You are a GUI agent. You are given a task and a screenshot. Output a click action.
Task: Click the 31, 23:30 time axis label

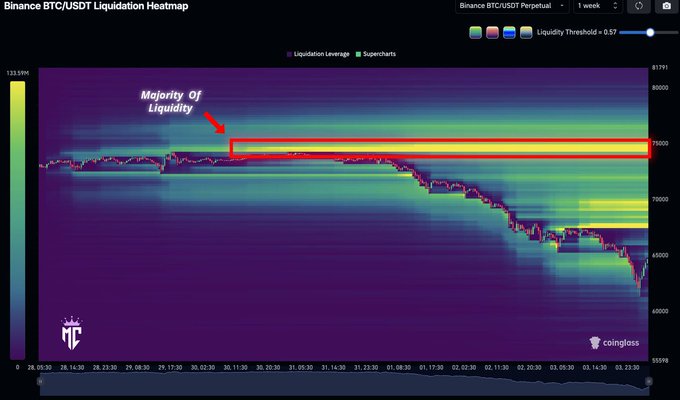(366, 367)
